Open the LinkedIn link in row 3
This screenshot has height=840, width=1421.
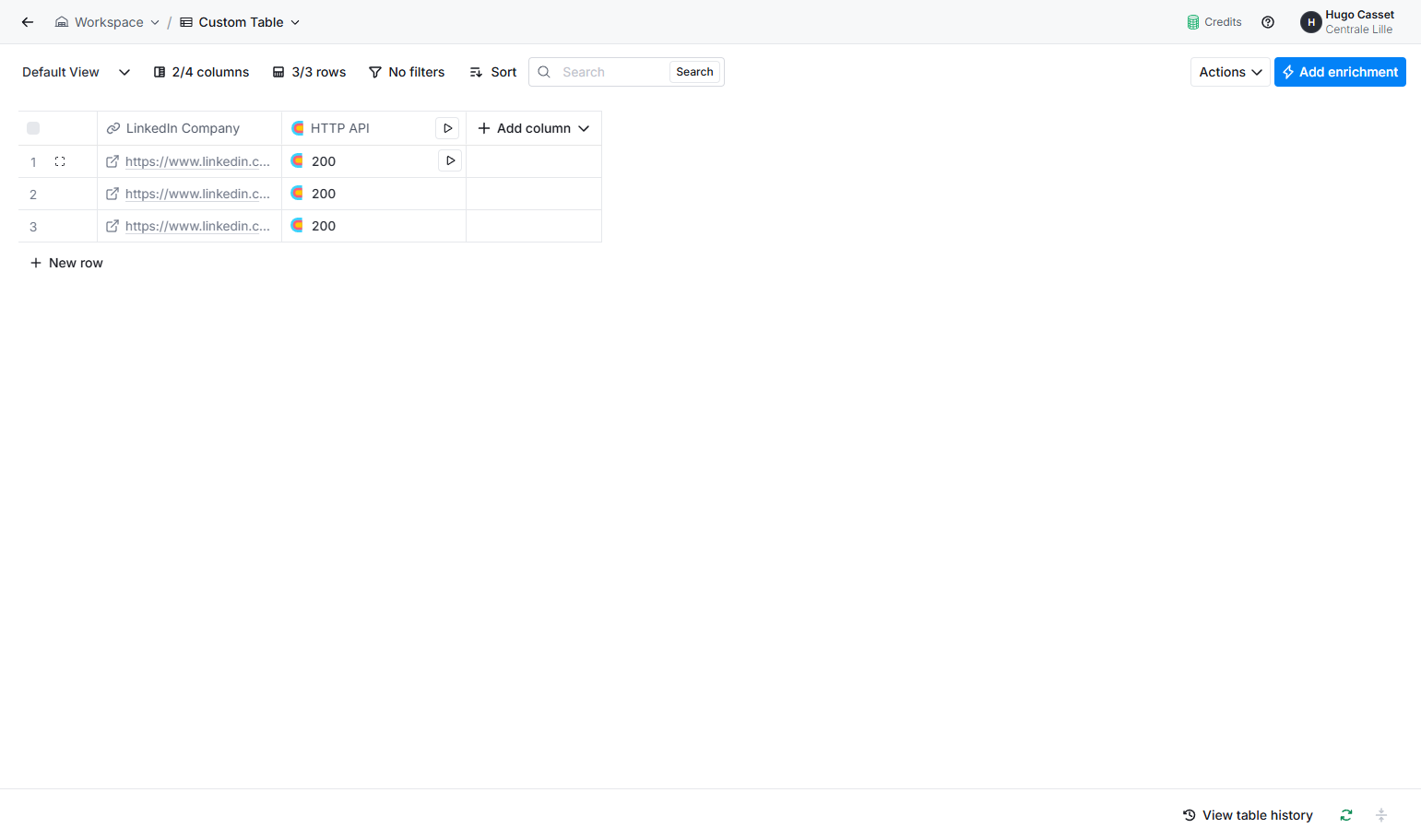197,226
